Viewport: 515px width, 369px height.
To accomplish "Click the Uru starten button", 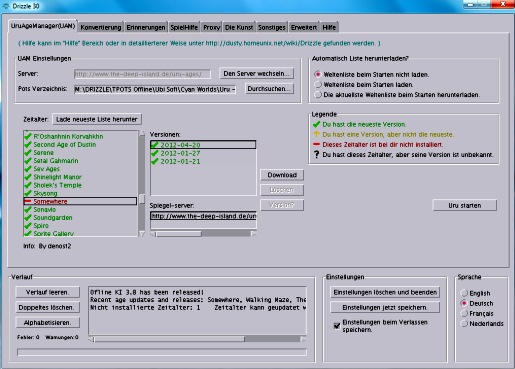I will point(465,205).
